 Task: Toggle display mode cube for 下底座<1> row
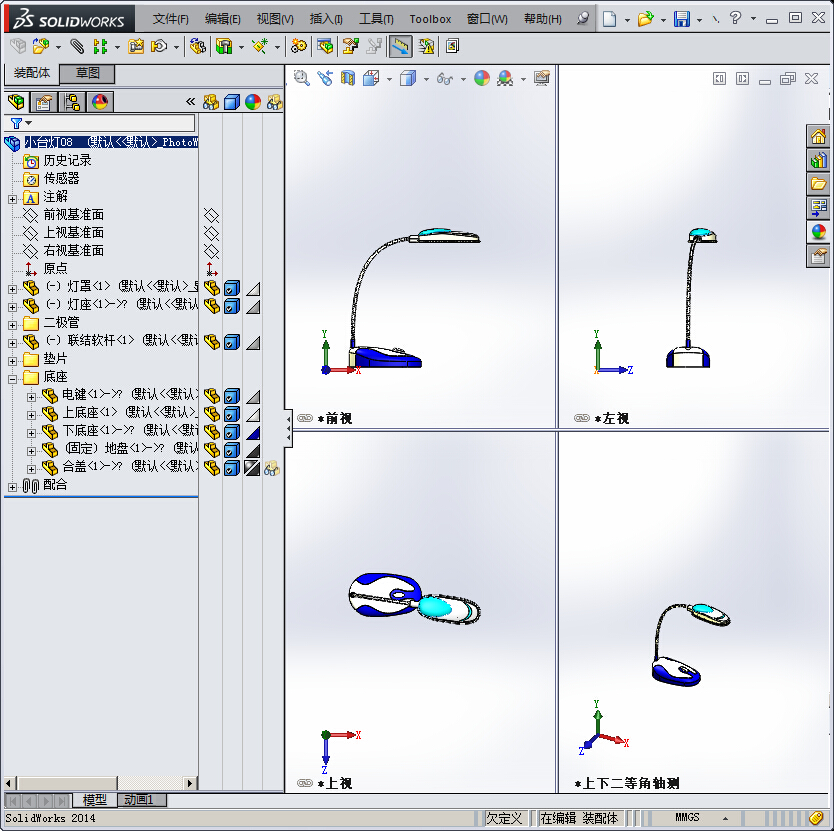[231, 432]
